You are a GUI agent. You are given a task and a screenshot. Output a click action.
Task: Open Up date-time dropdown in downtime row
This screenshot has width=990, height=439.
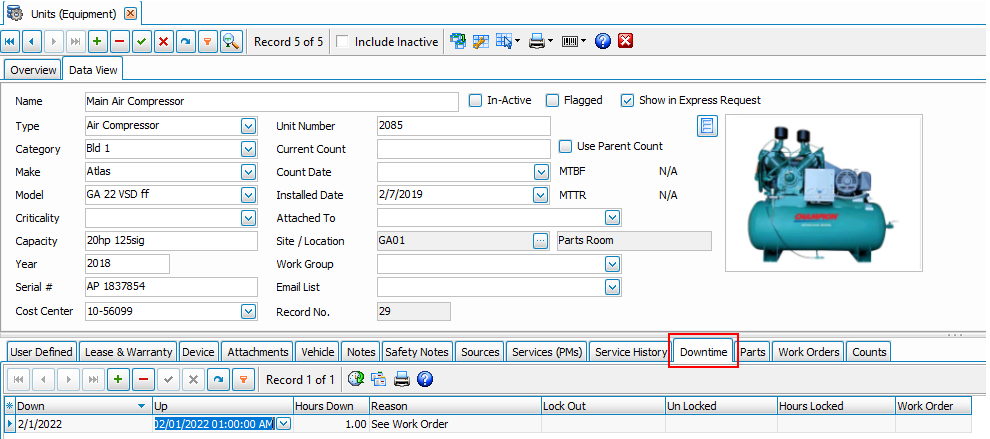(x=284, y=424)
